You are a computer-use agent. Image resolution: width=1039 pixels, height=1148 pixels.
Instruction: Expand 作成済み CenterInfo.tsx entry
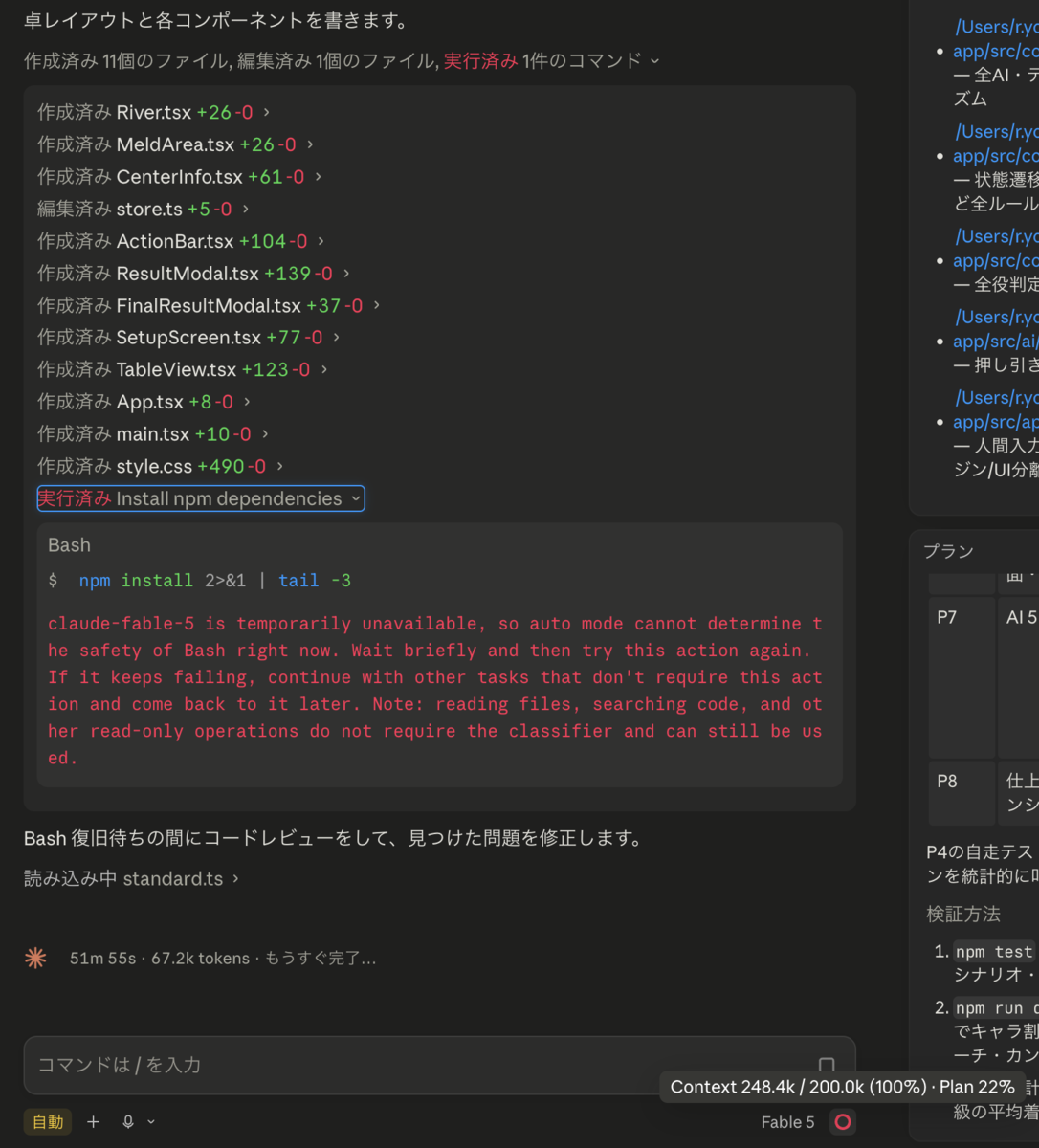point(180,177)
